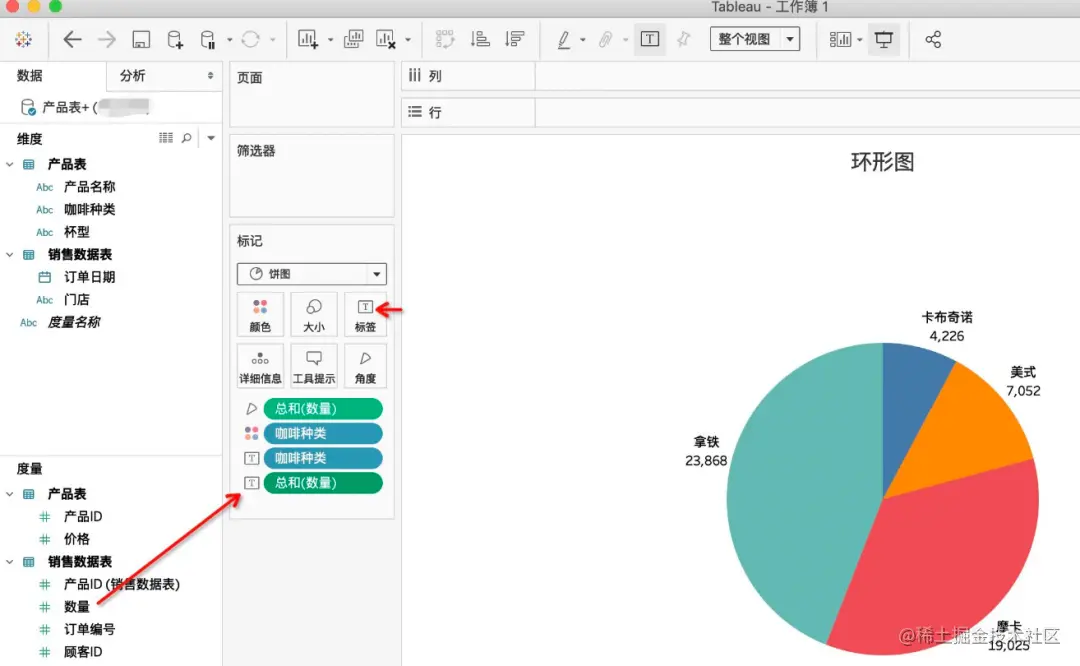Swap rows and columns icon
The image size is (1080, 666).
(x=445, y=39)
